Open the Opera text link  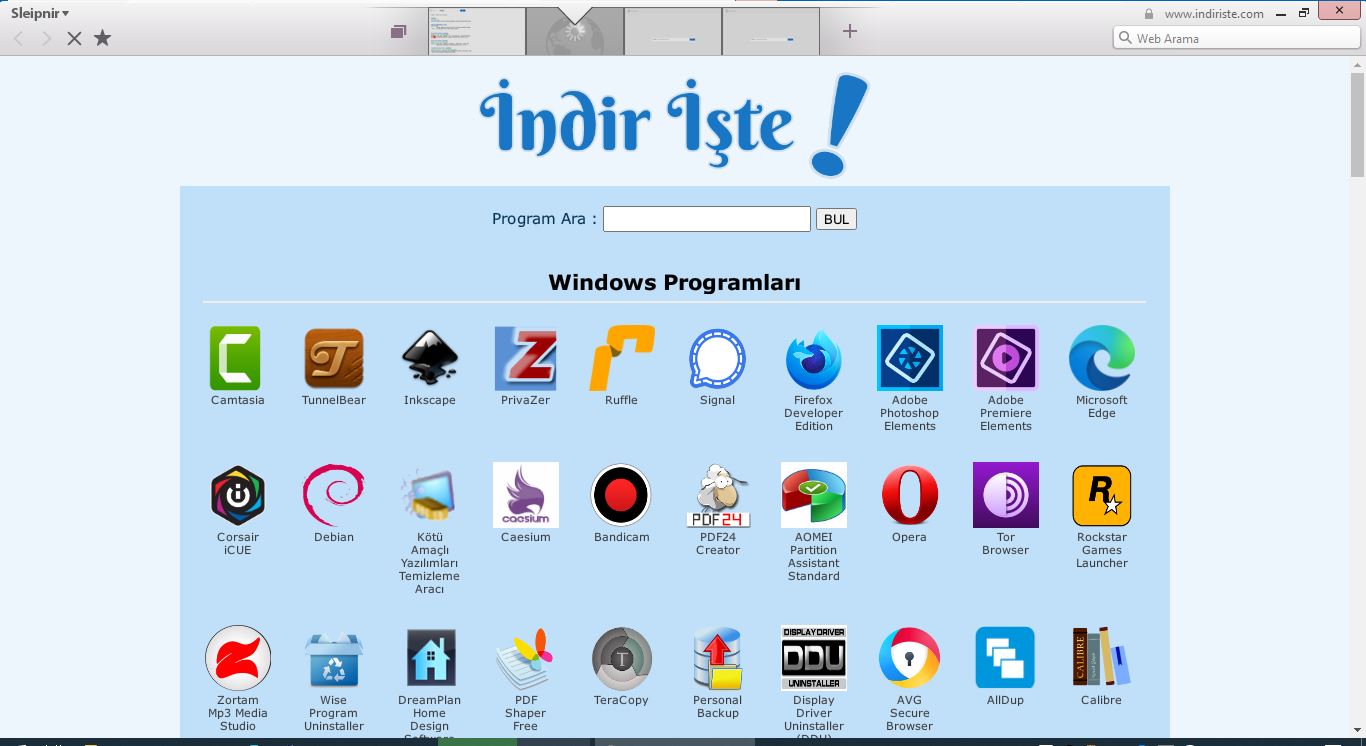pos(909,537)
